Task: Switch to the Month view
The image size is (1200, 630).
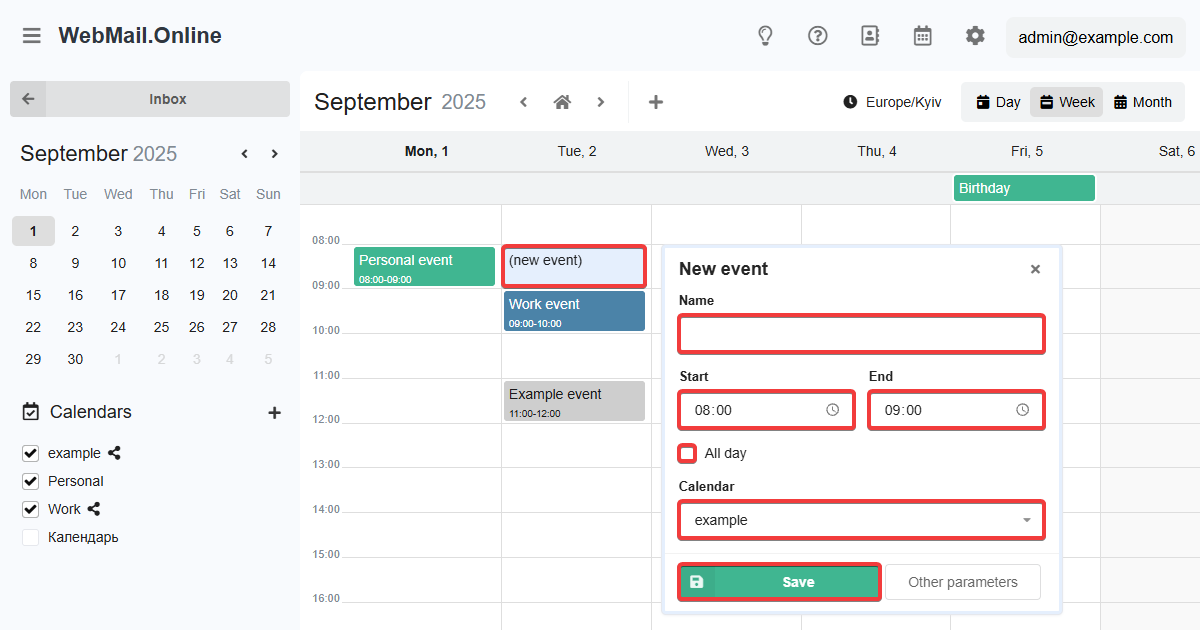Action: pos(1142,102)
